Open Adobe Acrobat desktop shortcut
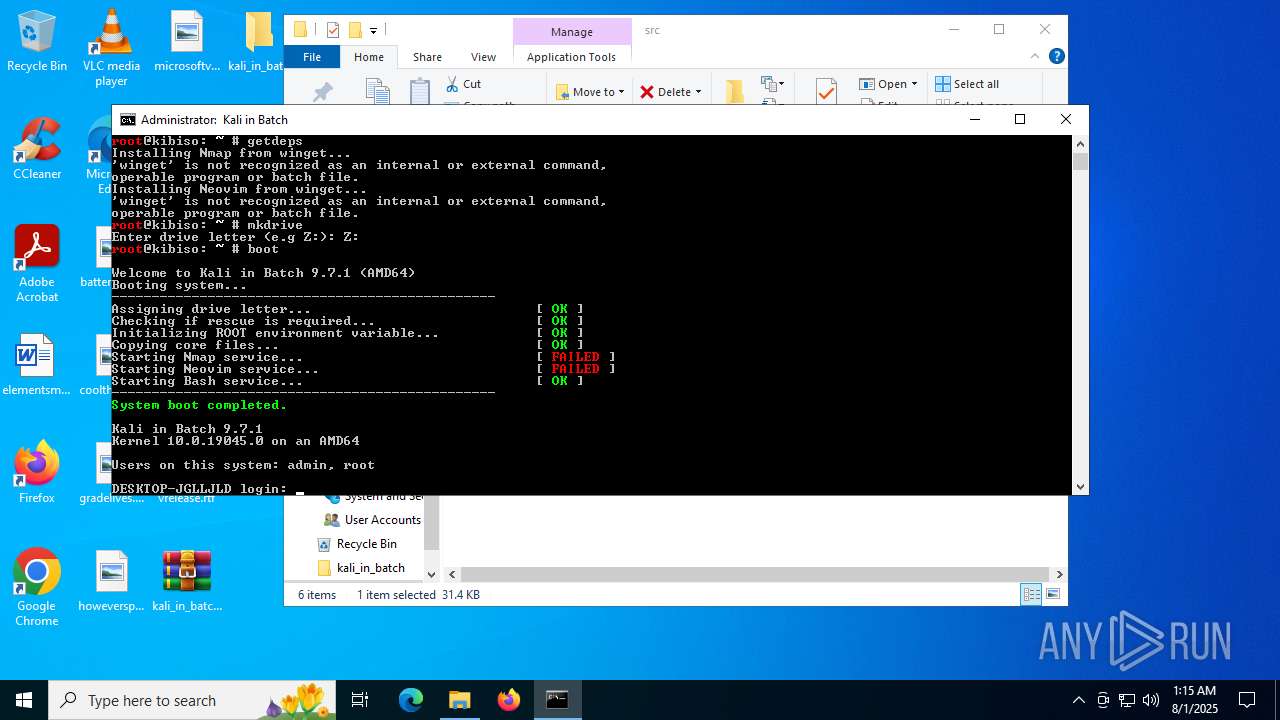The width and height of the screenshot is (1280, 720). pos(37,263)
